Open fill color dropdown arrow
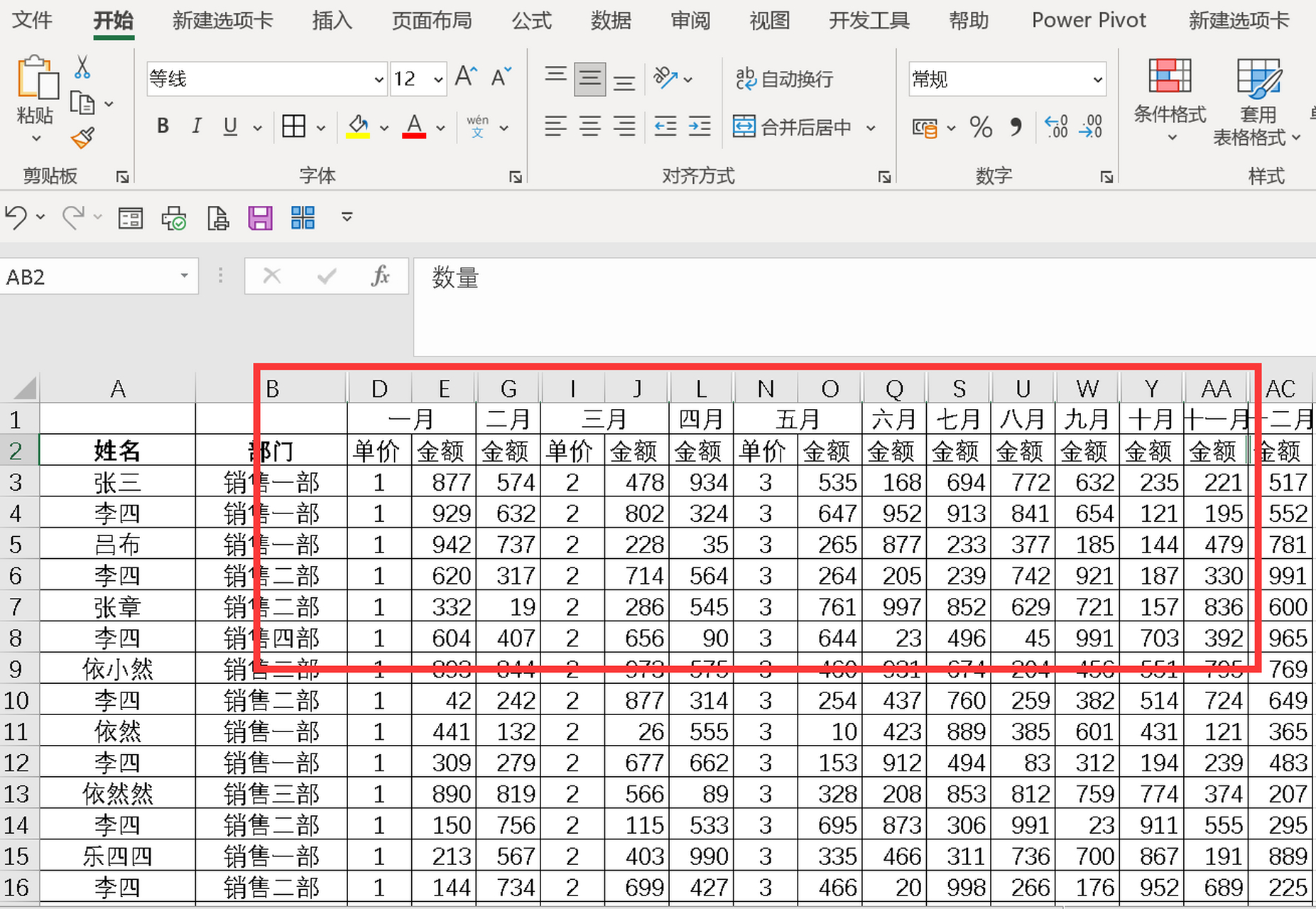This screenshot has width=1316, height=909. [384, 129]
